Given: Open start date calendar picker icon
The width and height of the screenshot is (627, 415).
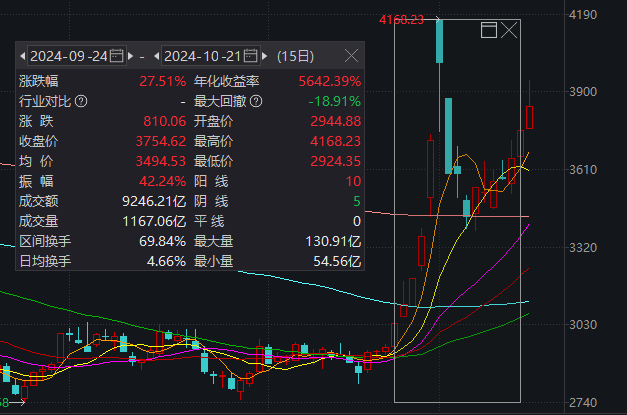Looking at the screenshot, I should 116,56.
